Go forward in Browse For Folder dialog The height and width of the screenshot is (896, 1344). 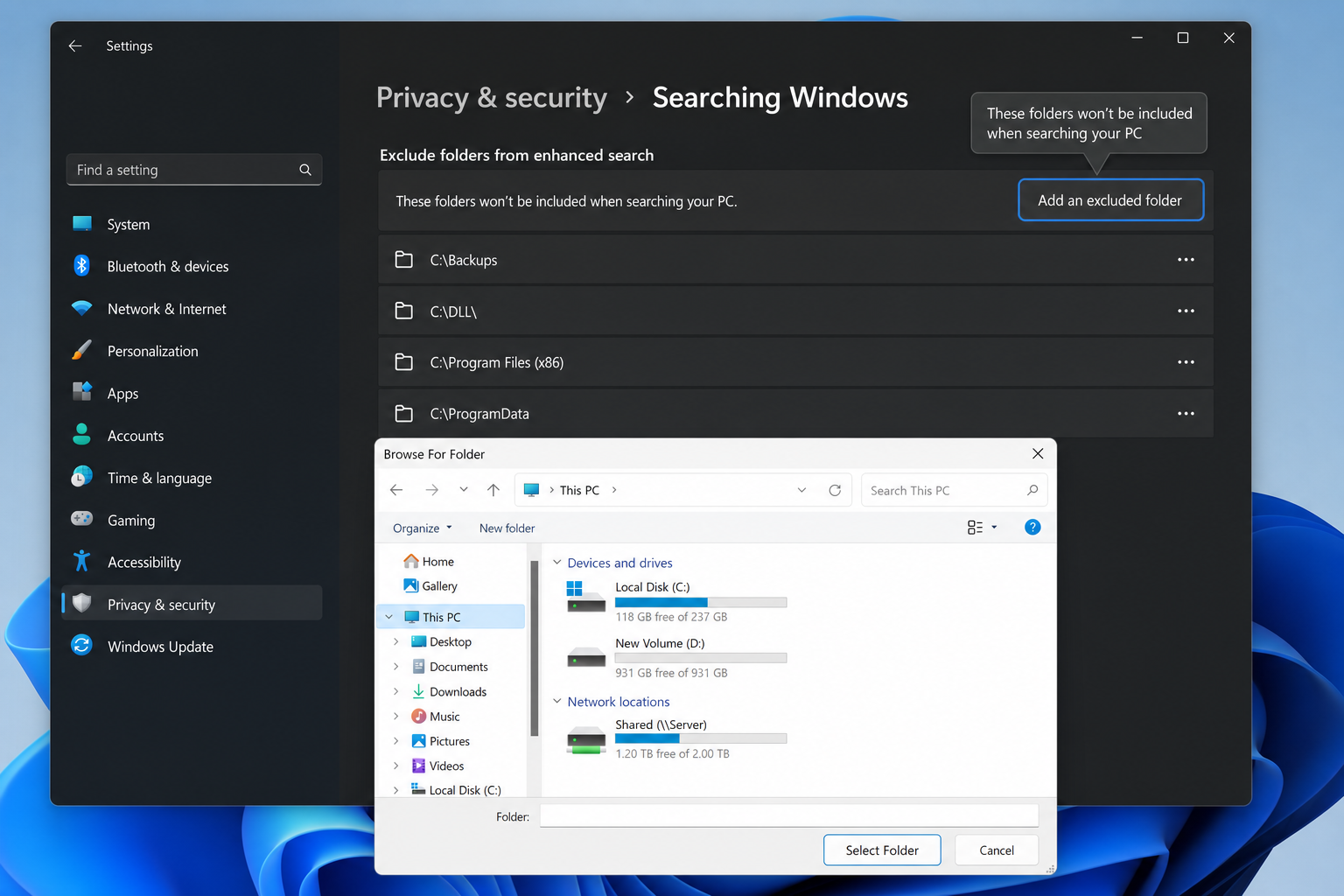pos(432,490)
